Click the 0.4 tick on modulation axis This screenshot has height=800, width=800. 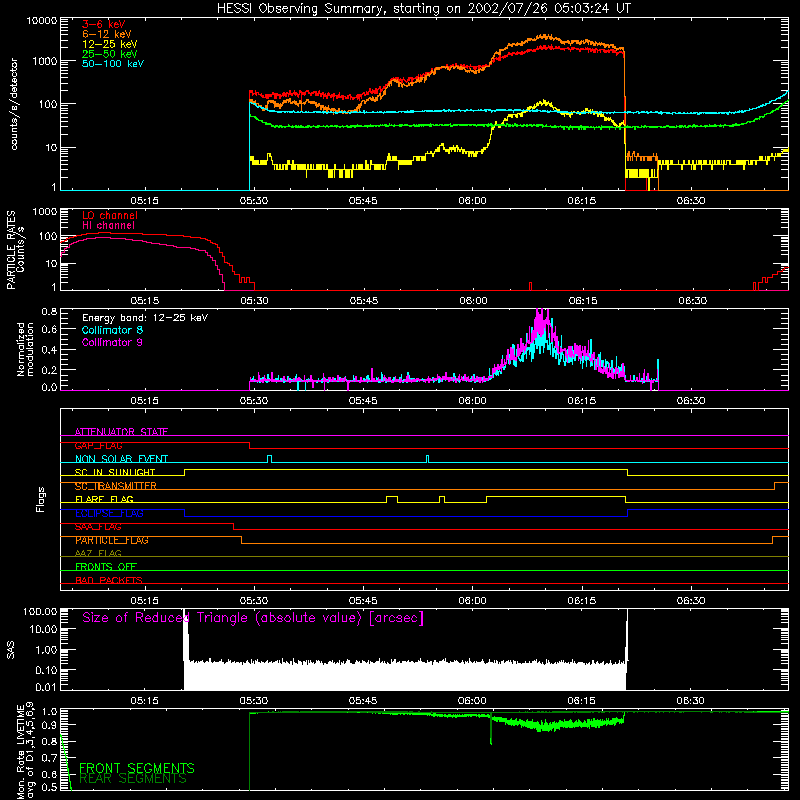(49, 350)
